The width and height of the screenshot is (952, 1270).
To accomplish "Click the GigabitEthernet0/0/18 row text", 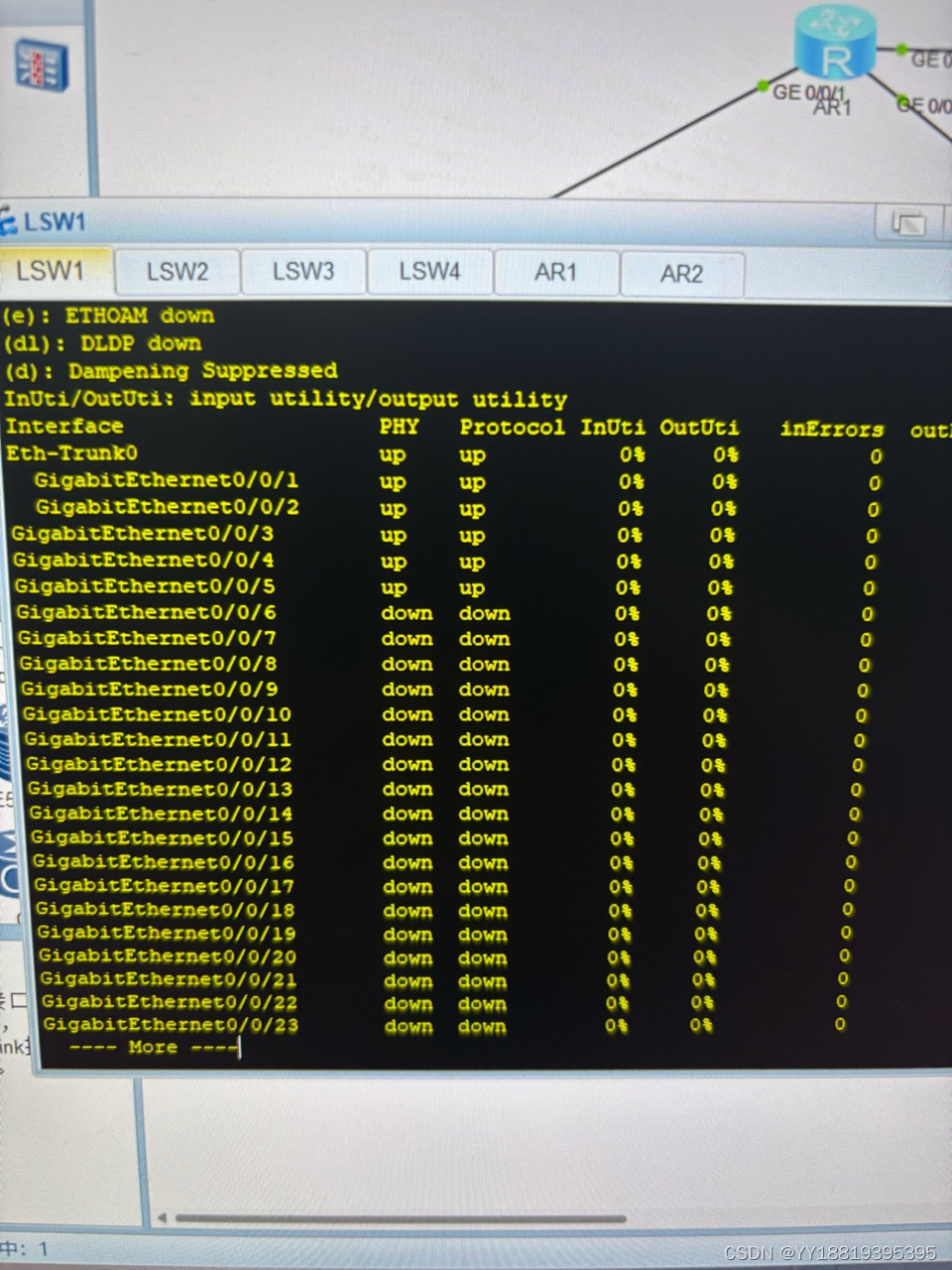I will click(165, 909).
